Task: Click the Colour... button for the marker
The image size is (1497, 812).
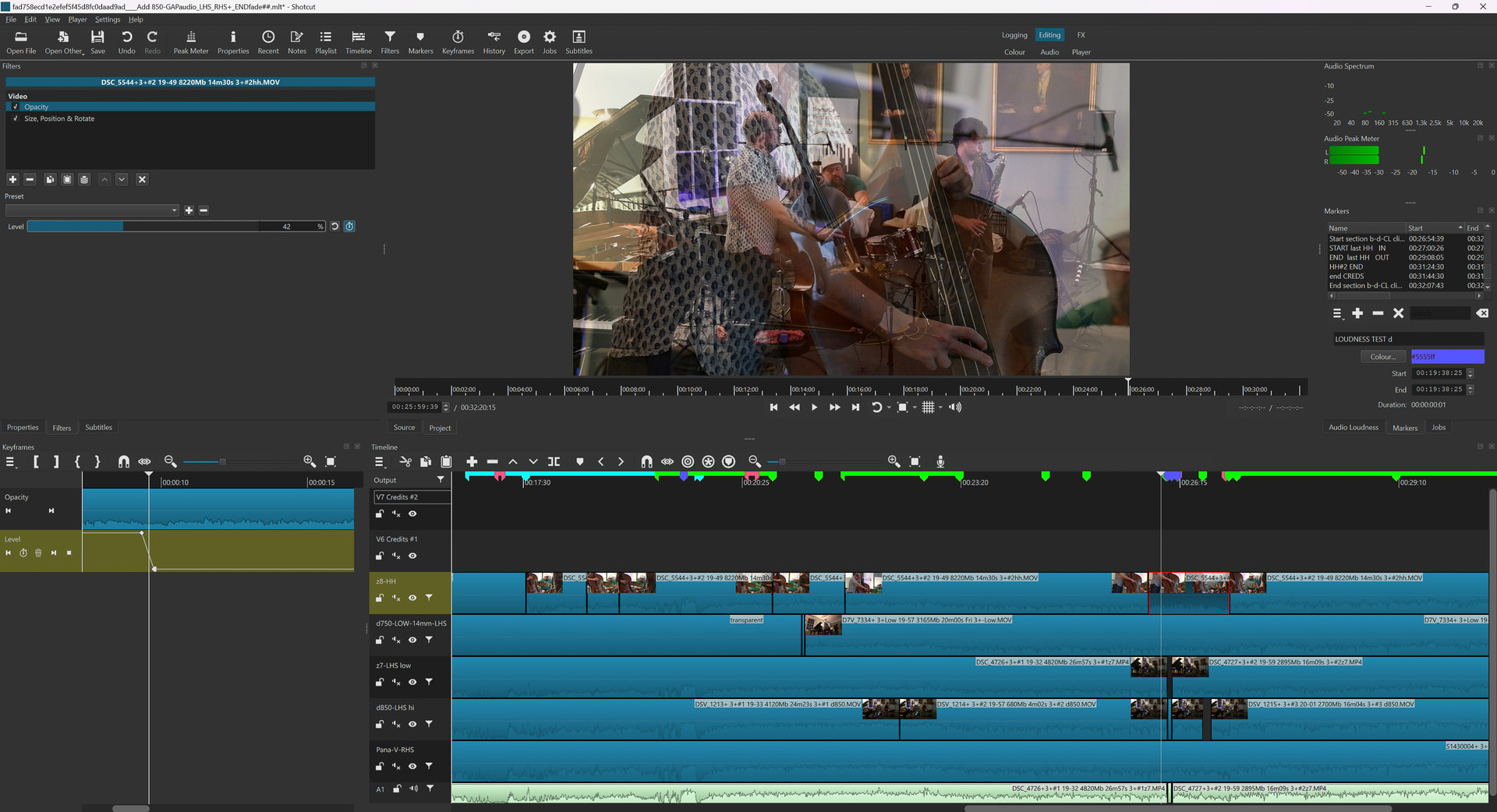Action: (1382, 357)
